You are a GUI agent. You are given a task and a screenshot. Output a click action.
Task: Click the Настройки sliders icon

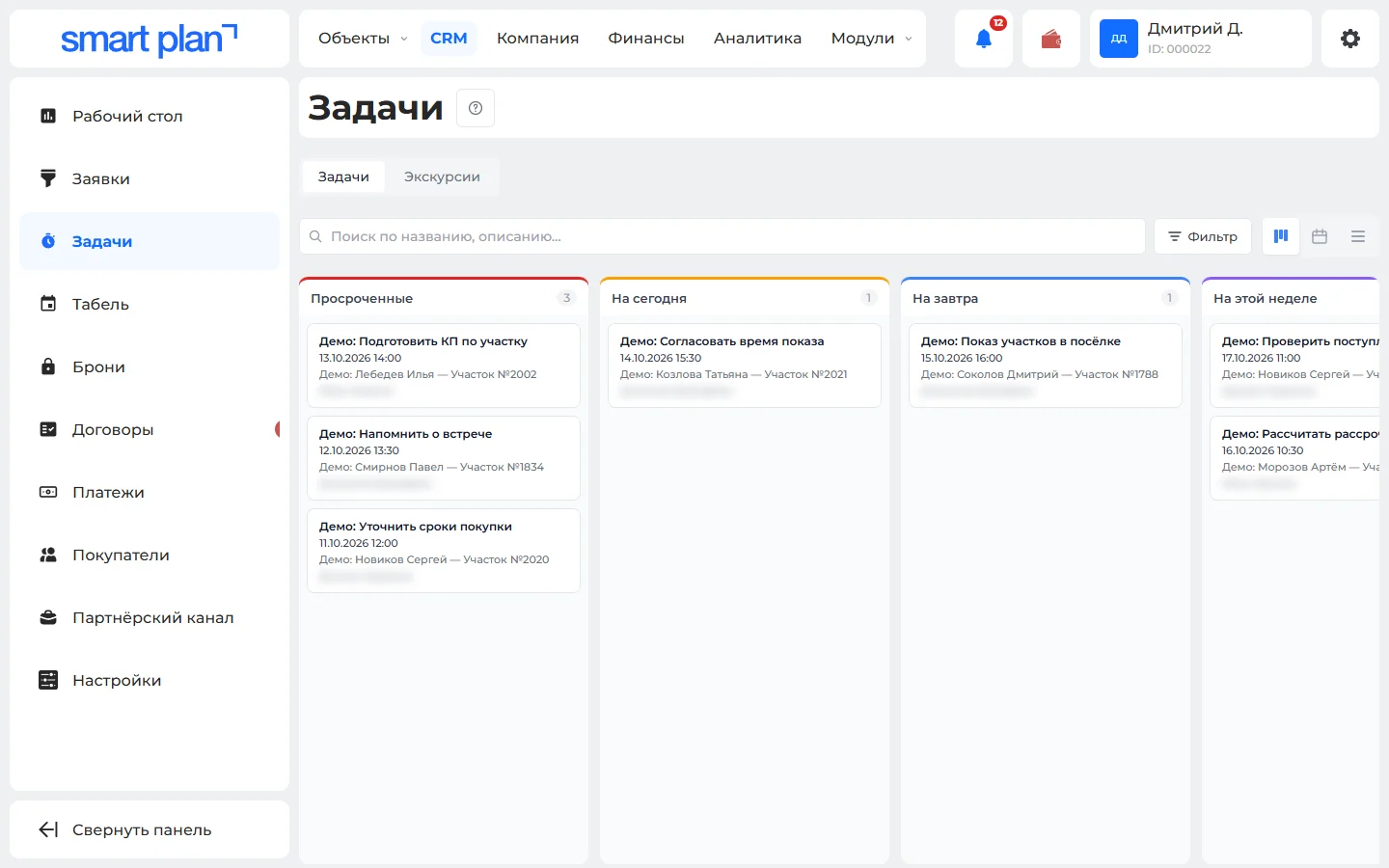pyautogui.click(x=48, y=680)
